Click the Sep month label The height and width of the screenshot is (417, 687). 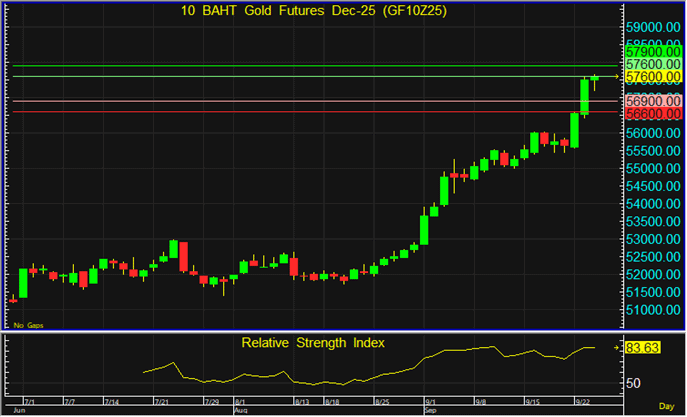431,410
